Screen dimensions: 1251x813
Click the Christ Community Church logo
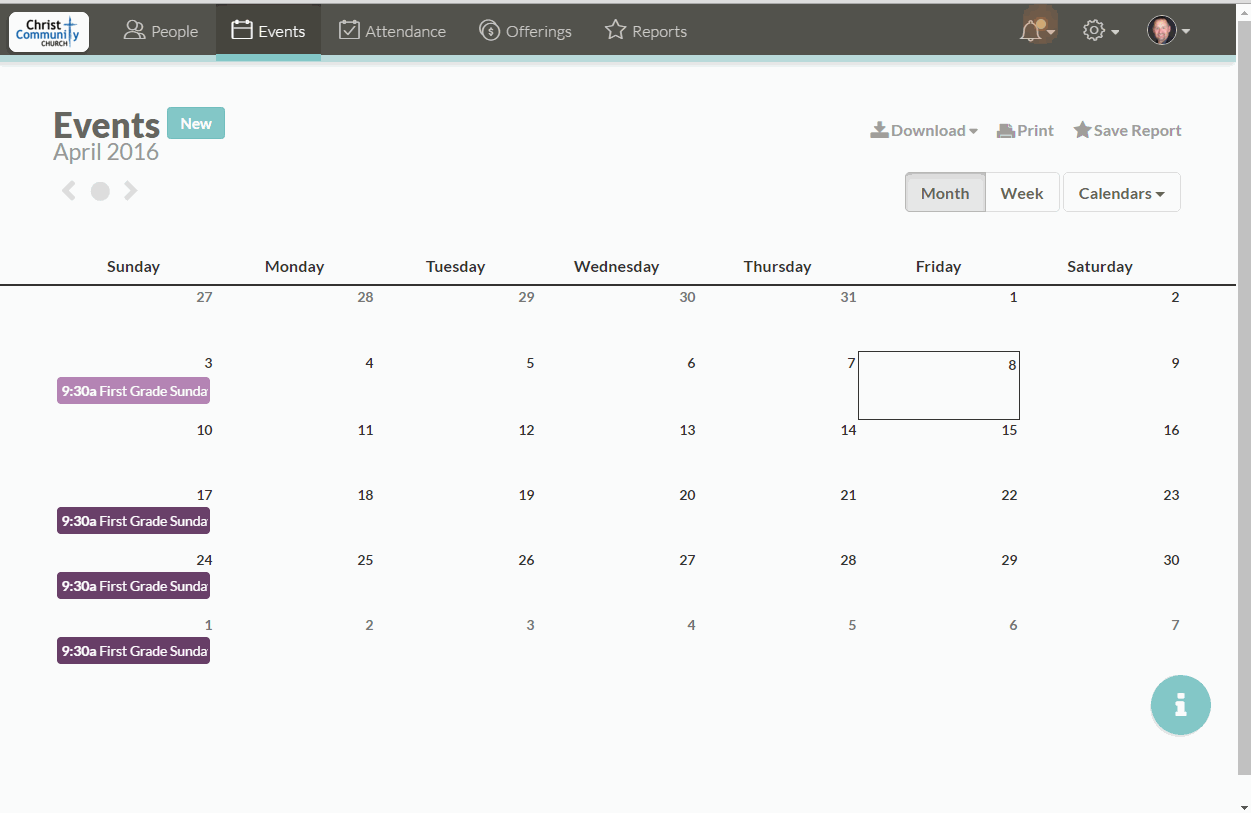pos(49,31)
